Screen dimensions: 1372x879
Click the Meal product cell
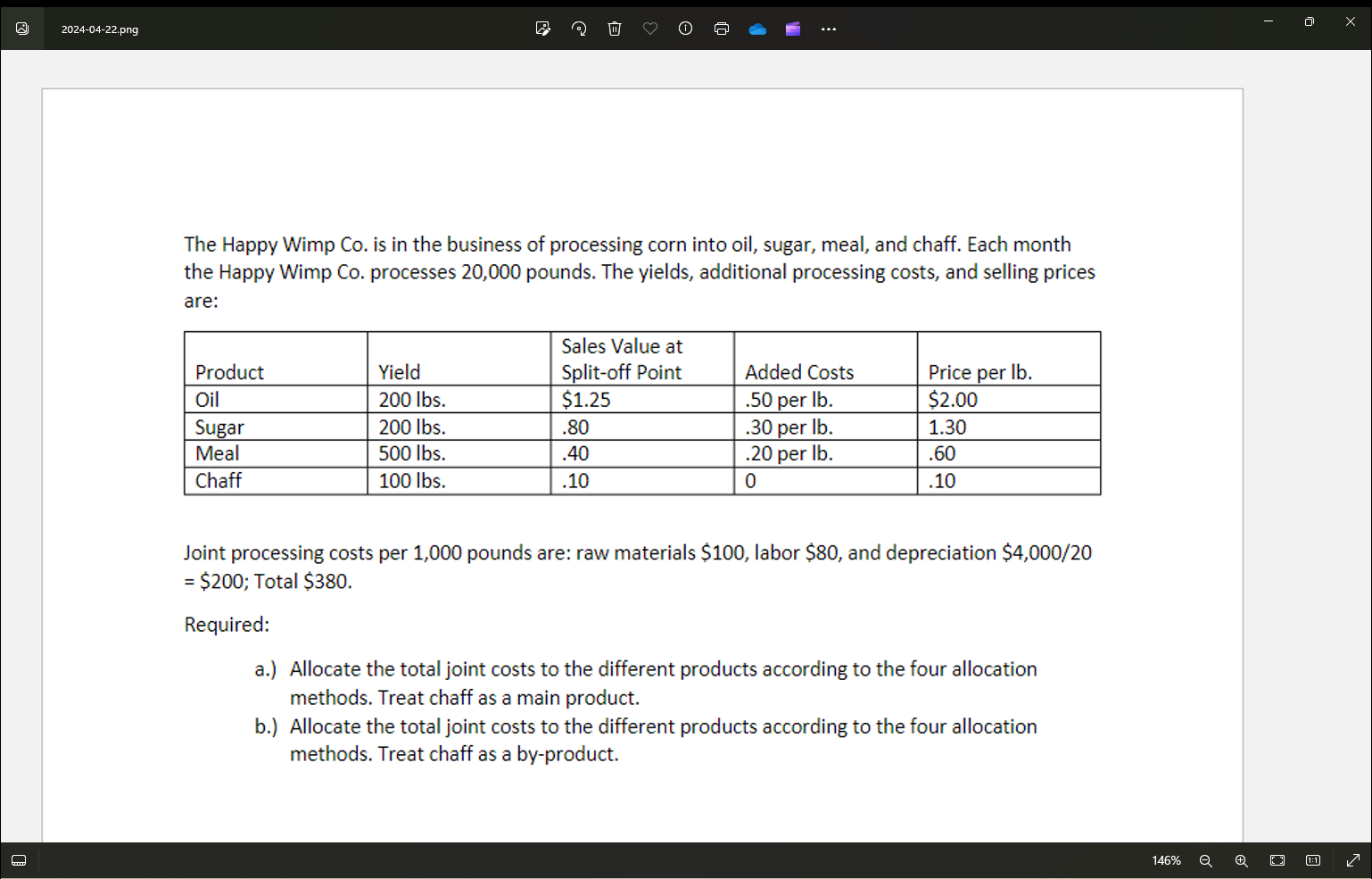click(x=276, y=453)
